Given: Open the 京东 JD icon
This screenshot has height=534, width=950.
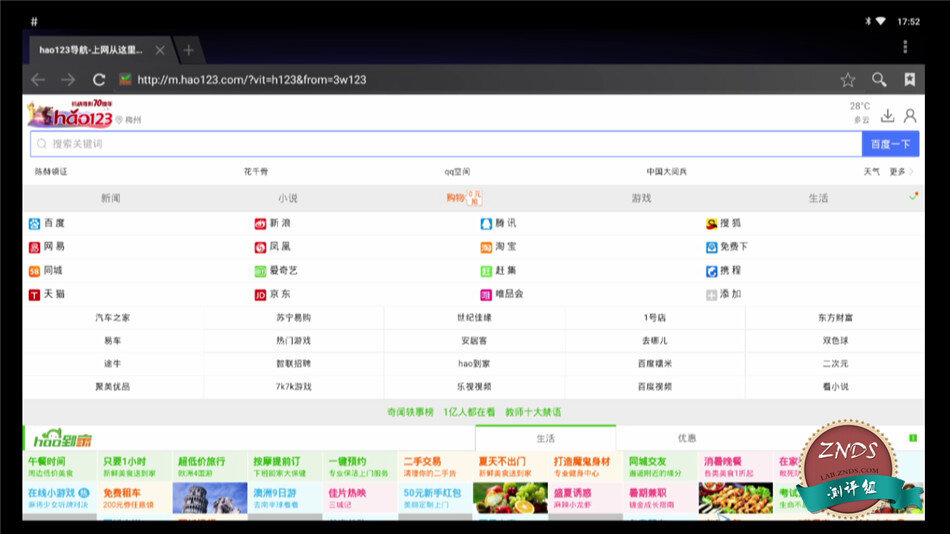Looking at the screenshot, I should tap(260, 295).
